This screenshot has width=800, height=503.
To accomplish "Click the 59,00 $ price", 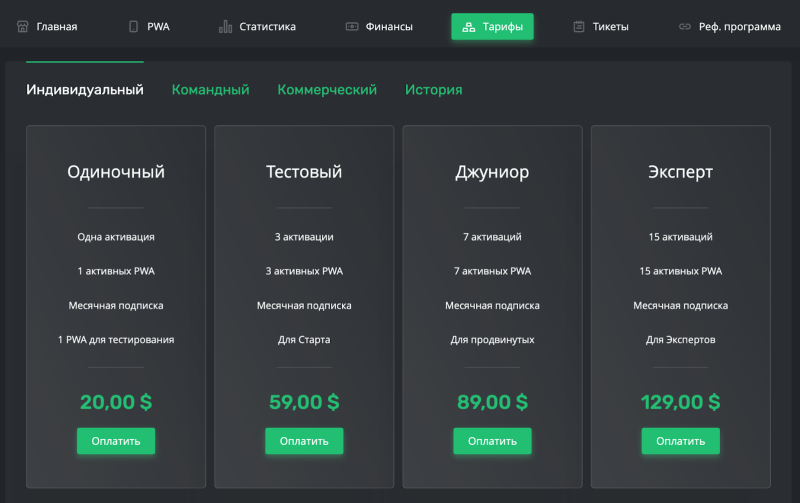I will click(x=304, y=402).
